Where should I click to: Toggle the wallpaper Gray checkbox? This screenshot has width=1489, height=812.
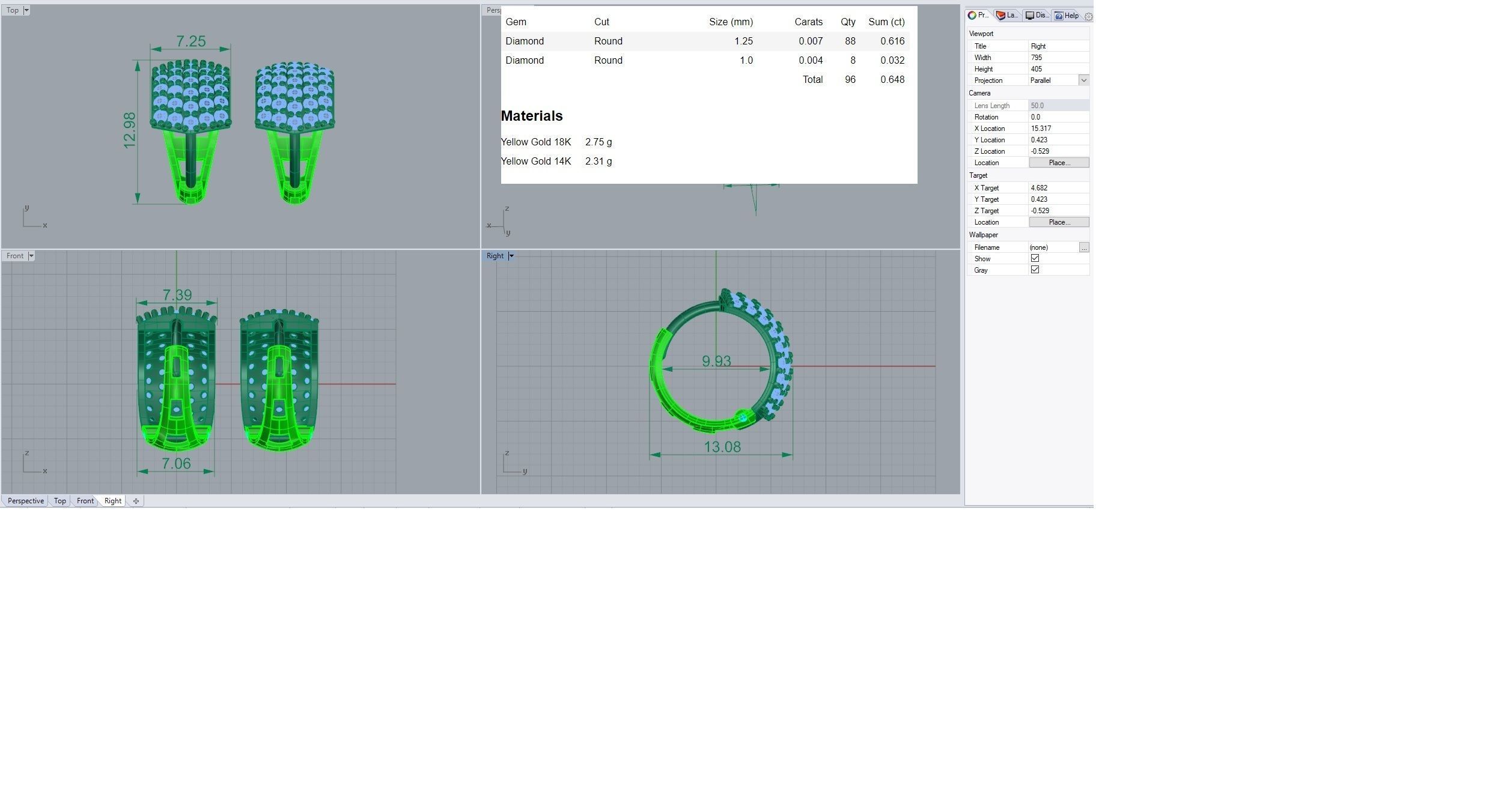pos(1035,270)
